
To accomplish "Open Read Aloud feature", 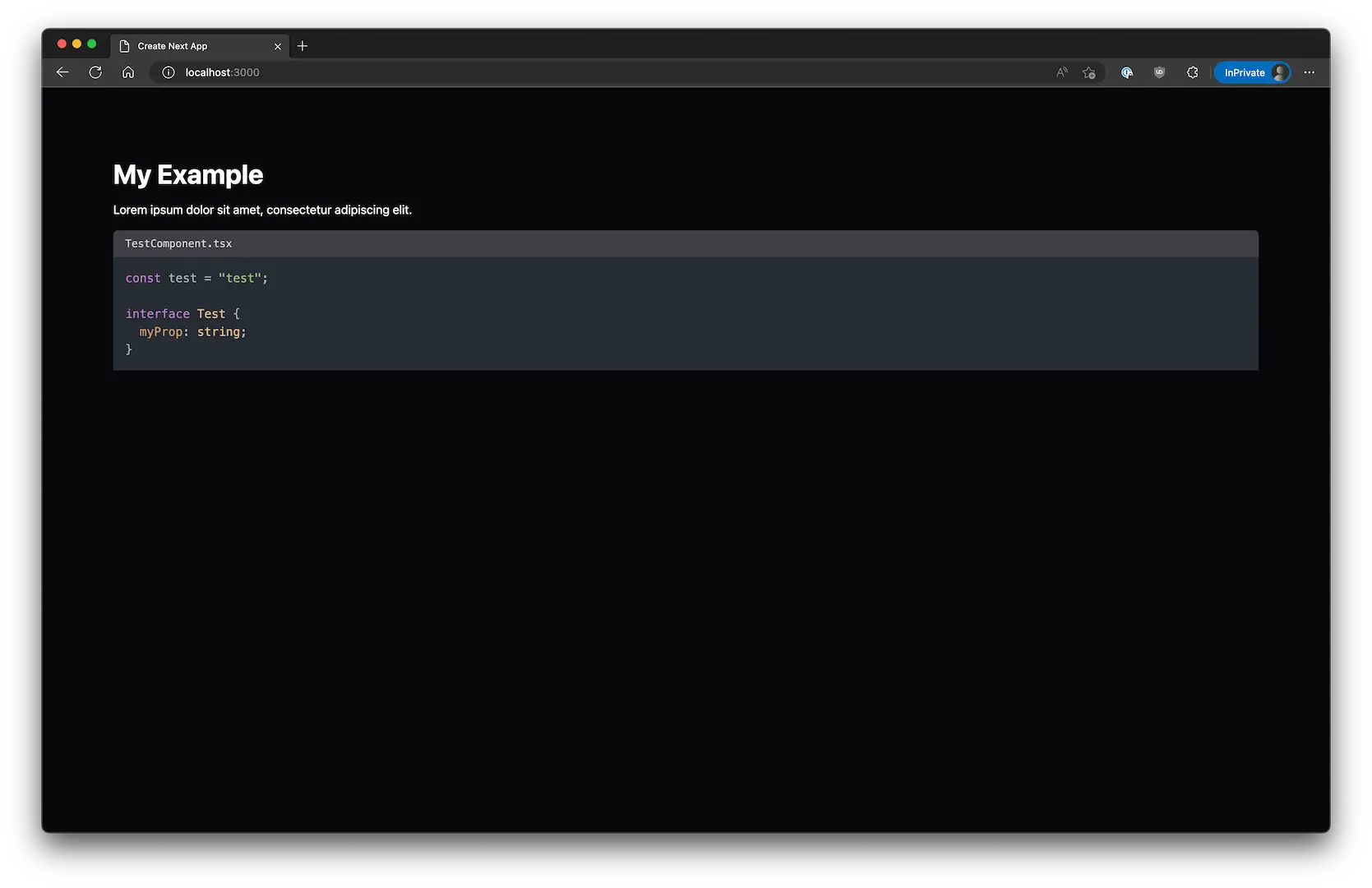I will (x=1062, y=72).
